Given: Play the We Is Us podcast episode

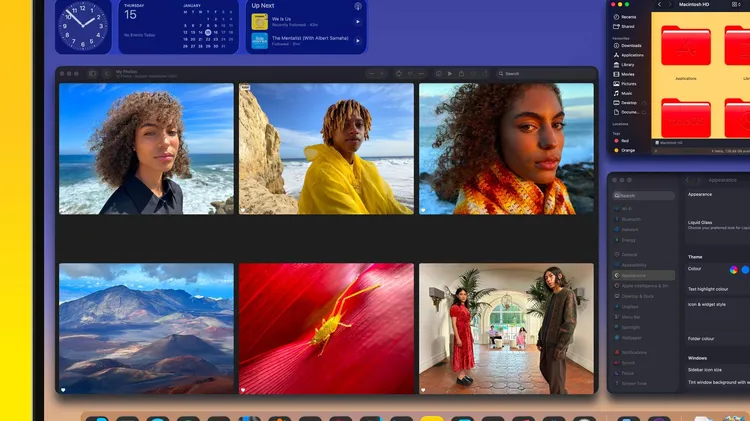Looking at the screenshot, I should (x=358, y=21).
